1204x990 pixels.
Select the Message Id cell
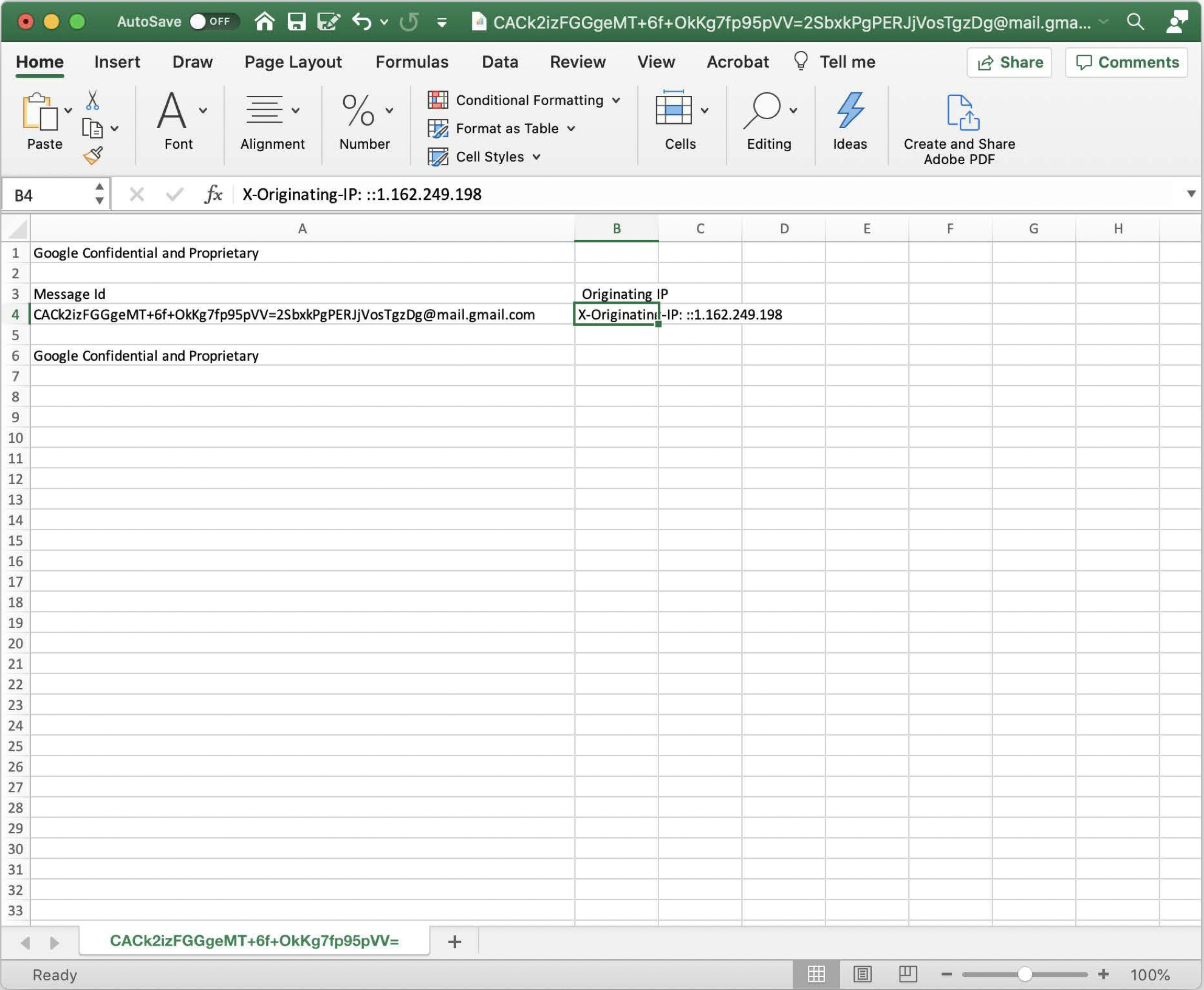pos(302,294)
